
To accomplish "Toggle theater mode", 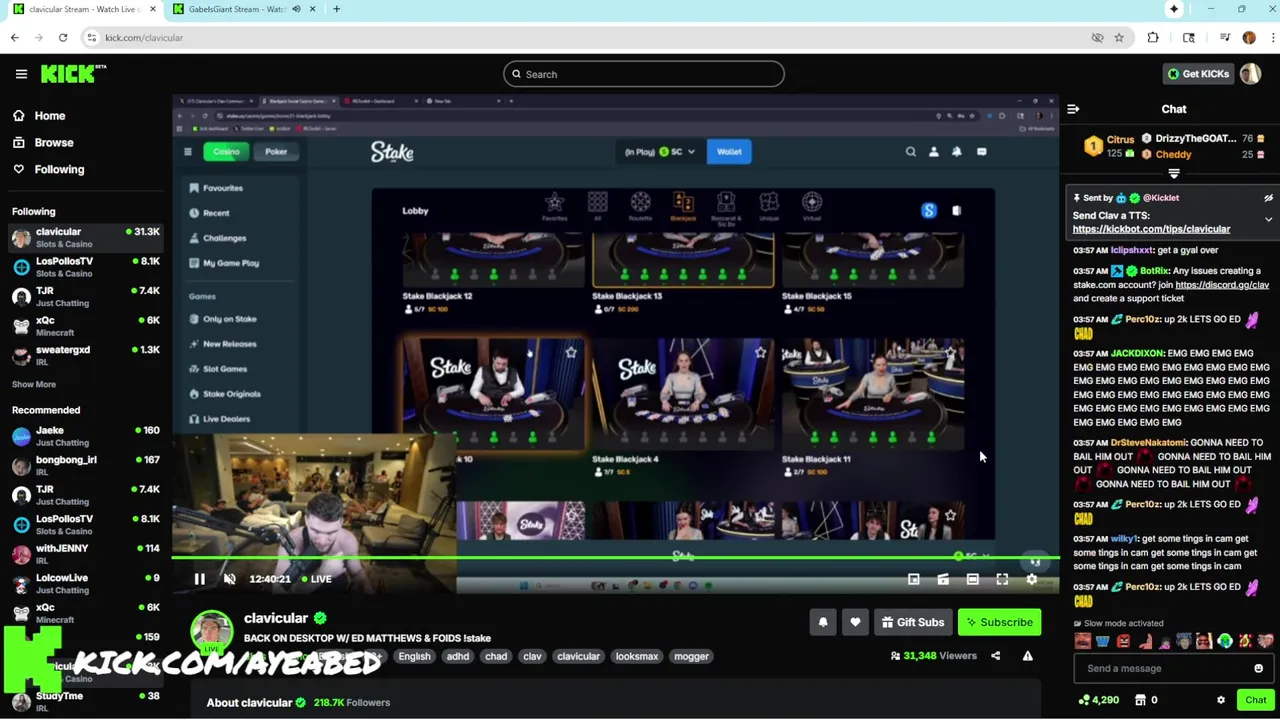I will click(x=972, y=579).
